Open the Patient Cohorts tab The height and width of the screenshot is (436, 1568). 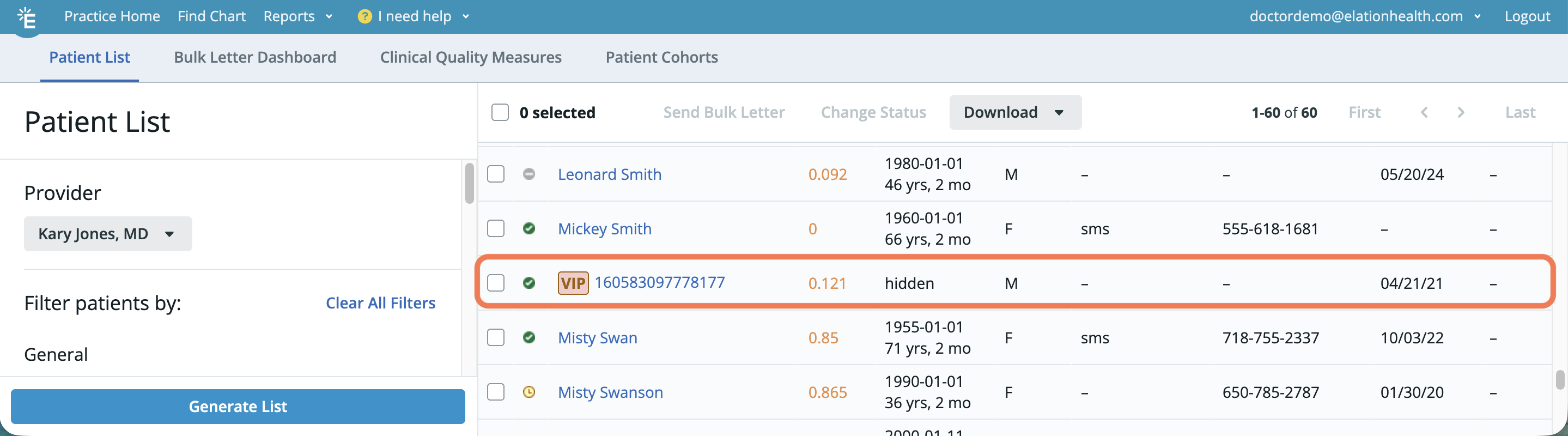click(x=661, y=57)
